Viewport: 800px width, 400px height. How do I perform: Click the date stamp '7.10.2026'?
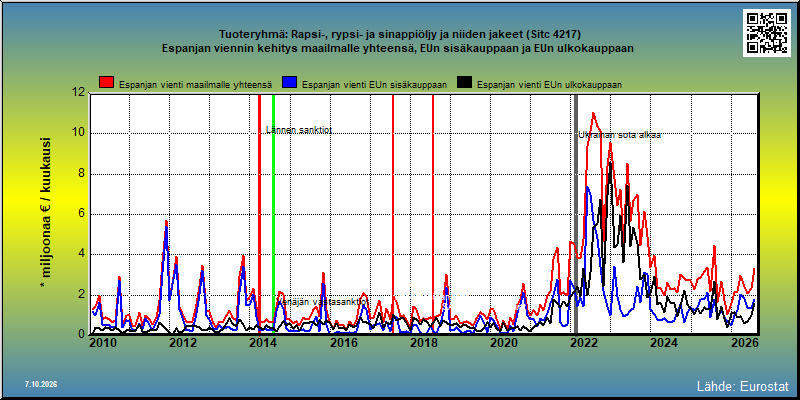pyautogui.click(x=41, y=384)
